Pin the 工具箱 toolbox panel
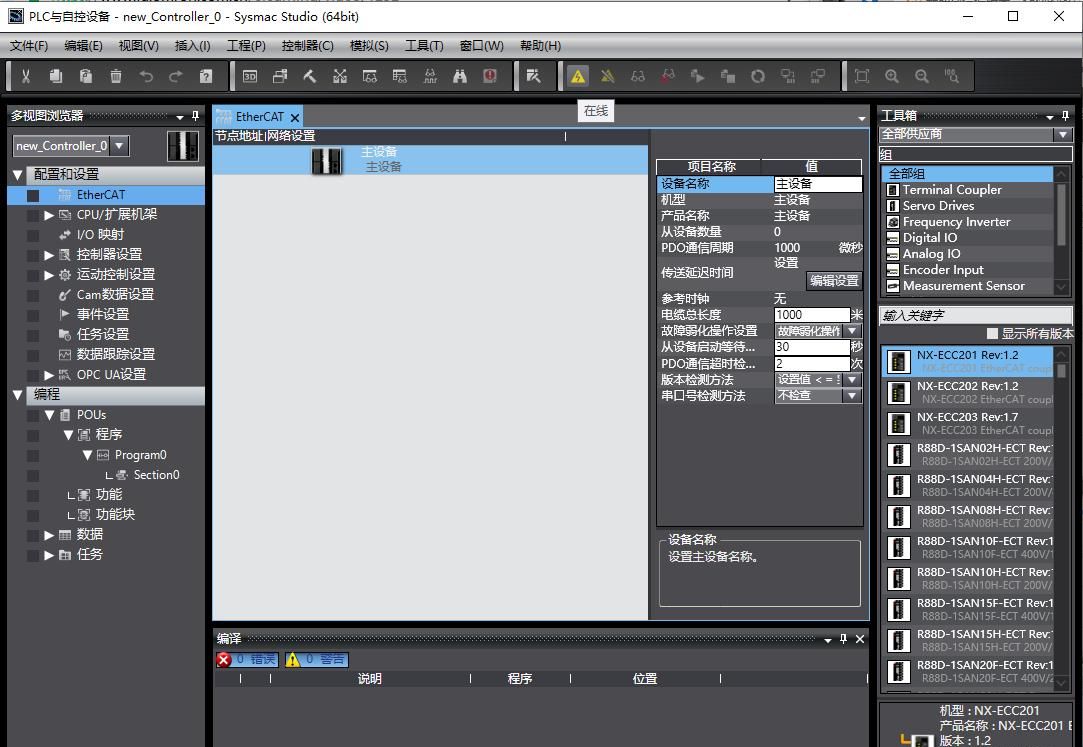The width and height of the screenshot is (1083, 747). coord(1065,116)
